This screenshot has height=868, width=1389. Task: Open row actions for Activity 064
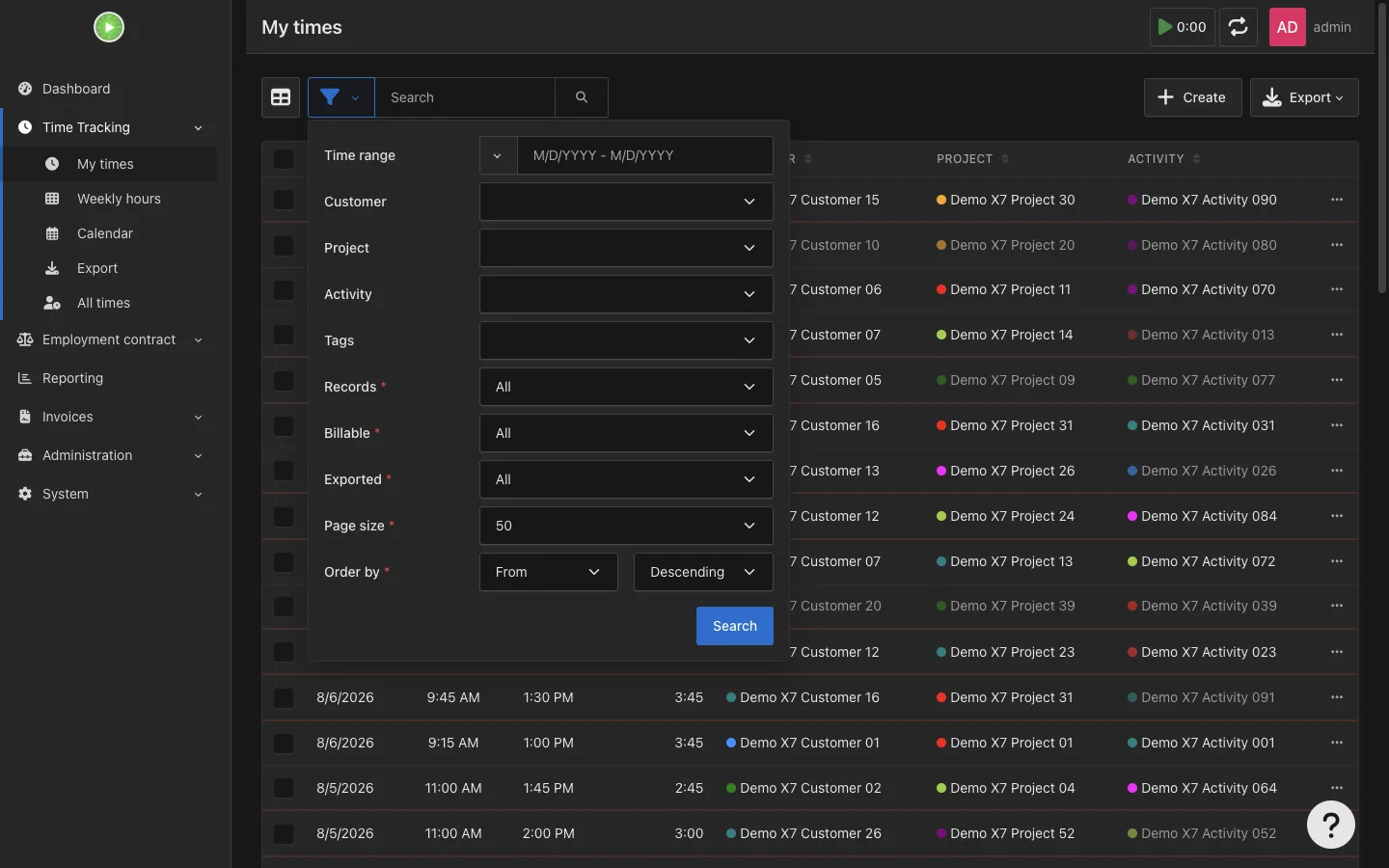click(x=1337, y=788)
